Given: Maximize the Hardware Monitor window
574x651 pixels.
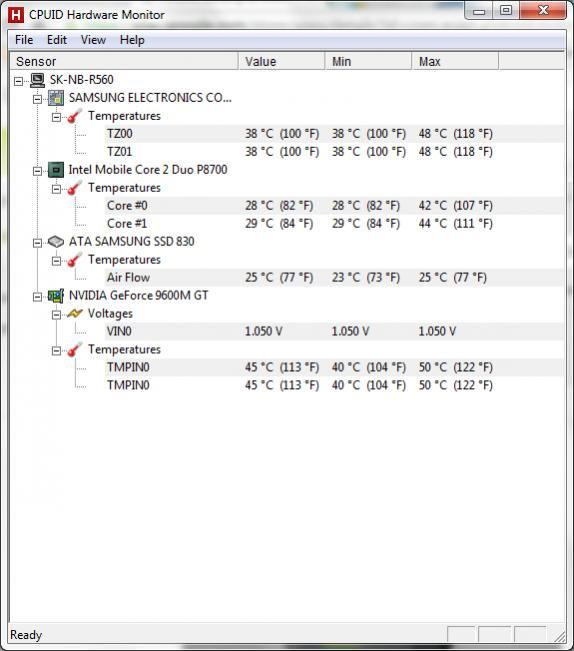Looking at the screenshot, I should [x=506, y=11].
